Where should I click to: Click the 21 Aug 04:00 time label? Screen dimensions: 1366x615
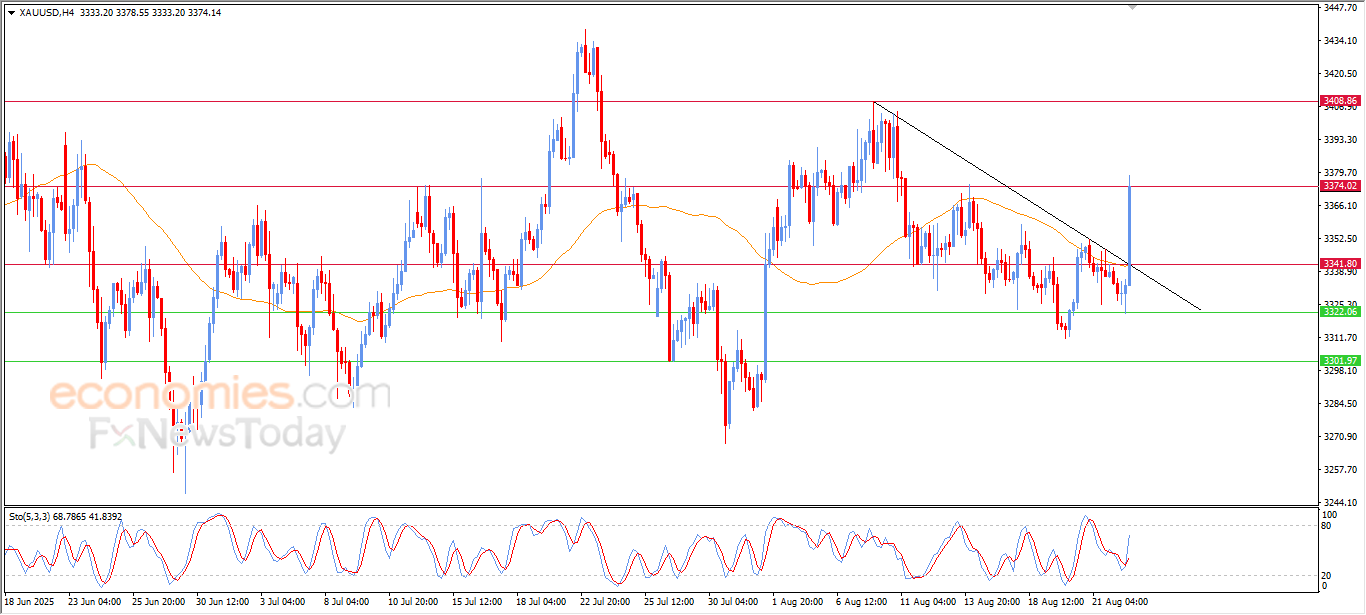coord(1119,603)
